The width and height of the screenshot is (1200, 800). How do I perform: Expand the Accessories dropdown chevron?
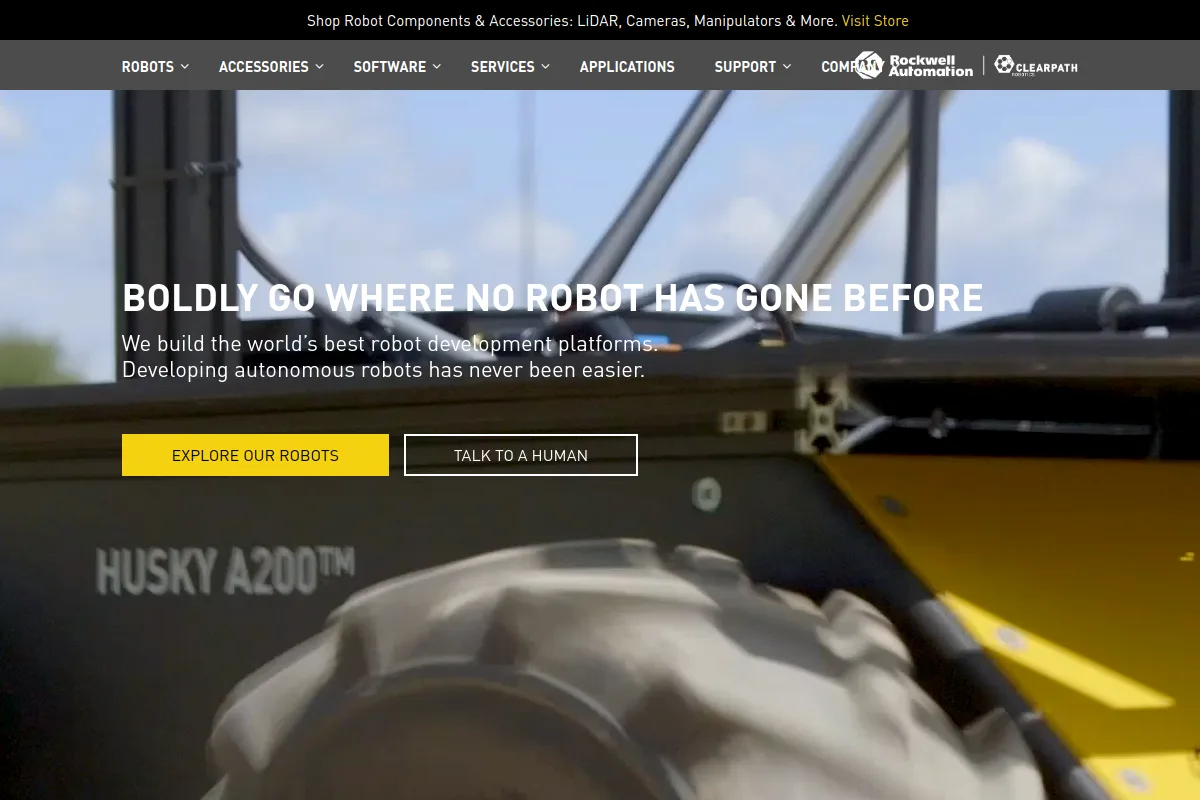[320, 66]
